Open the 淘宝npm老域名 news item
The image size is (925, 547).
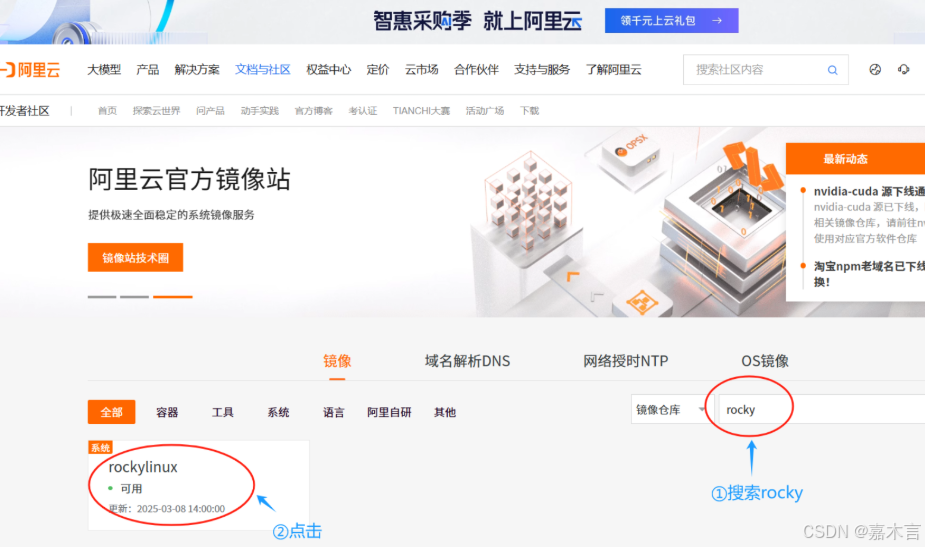click(x=869, y=274)
